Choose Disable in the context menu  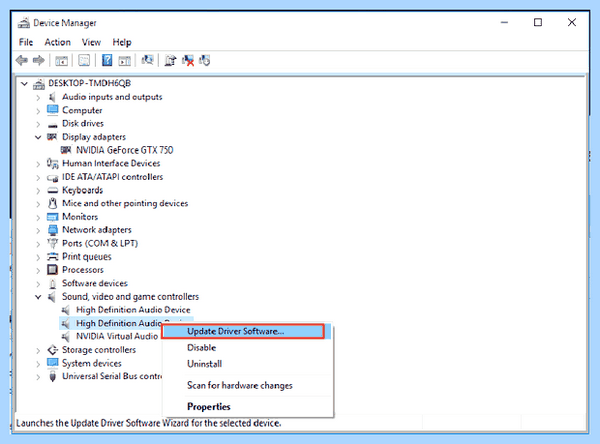coord(248,348)
